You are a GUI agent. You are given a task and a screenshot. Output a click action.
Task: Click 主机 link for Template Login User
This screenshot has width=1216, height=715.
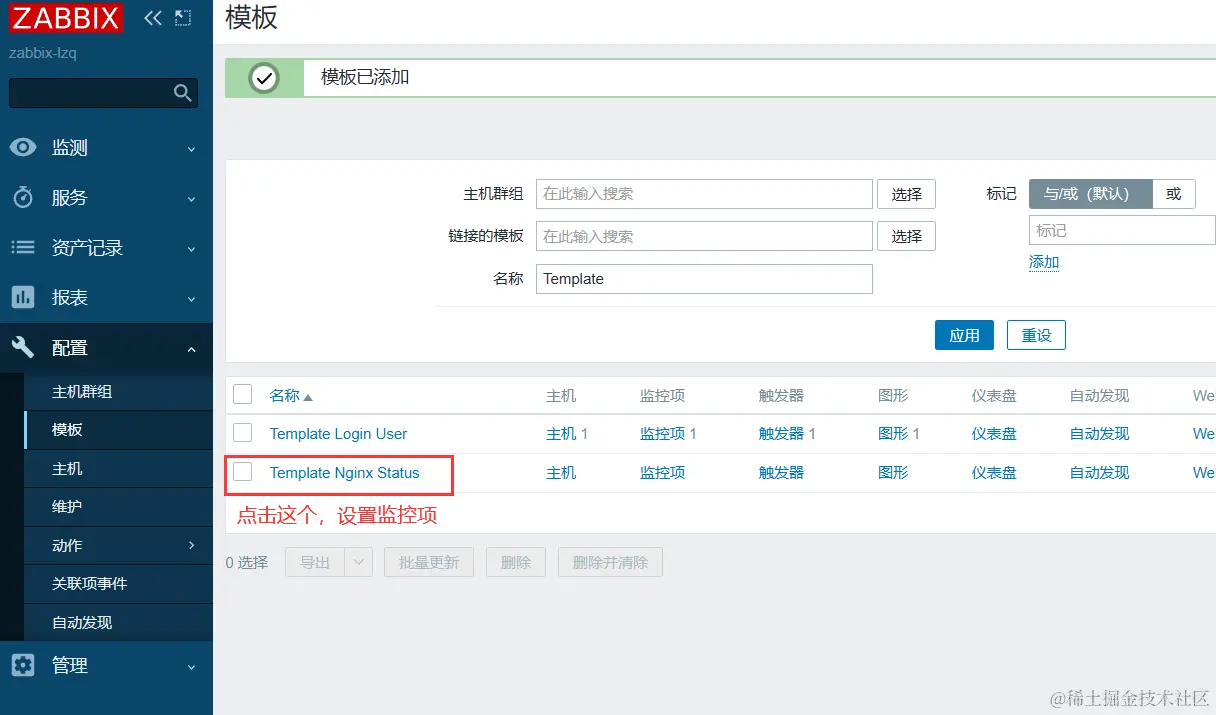click(x=561, y=434)
